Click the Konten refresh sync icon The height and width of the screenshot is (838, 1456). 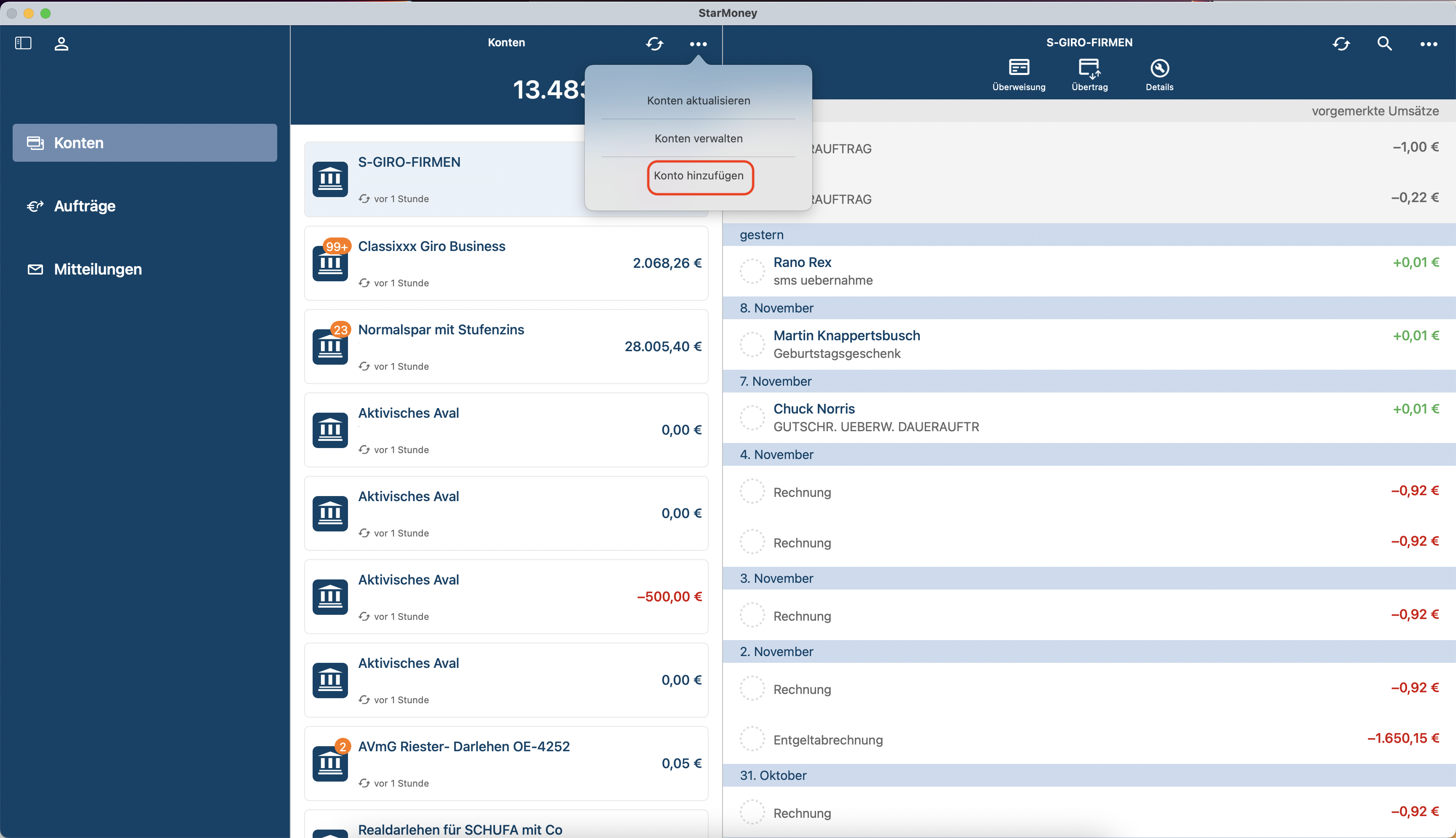tap(655, 44)
